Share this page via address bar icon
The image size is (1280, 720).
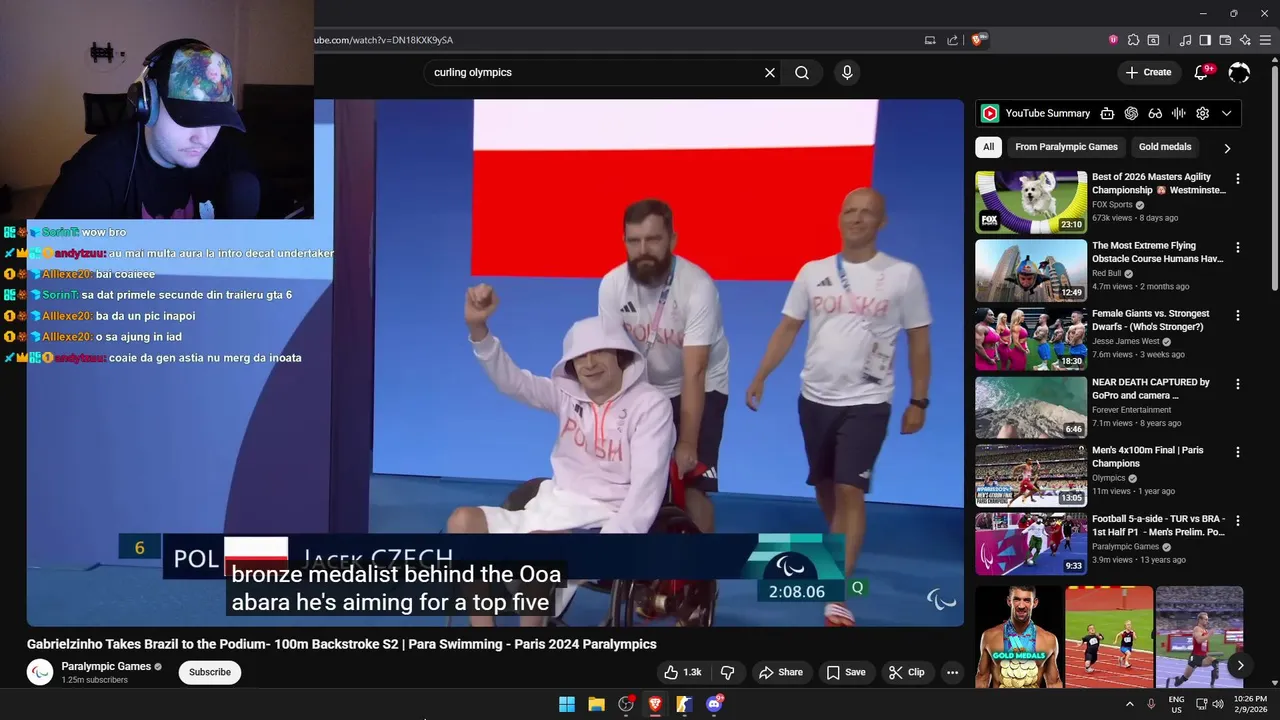point(953,40)
